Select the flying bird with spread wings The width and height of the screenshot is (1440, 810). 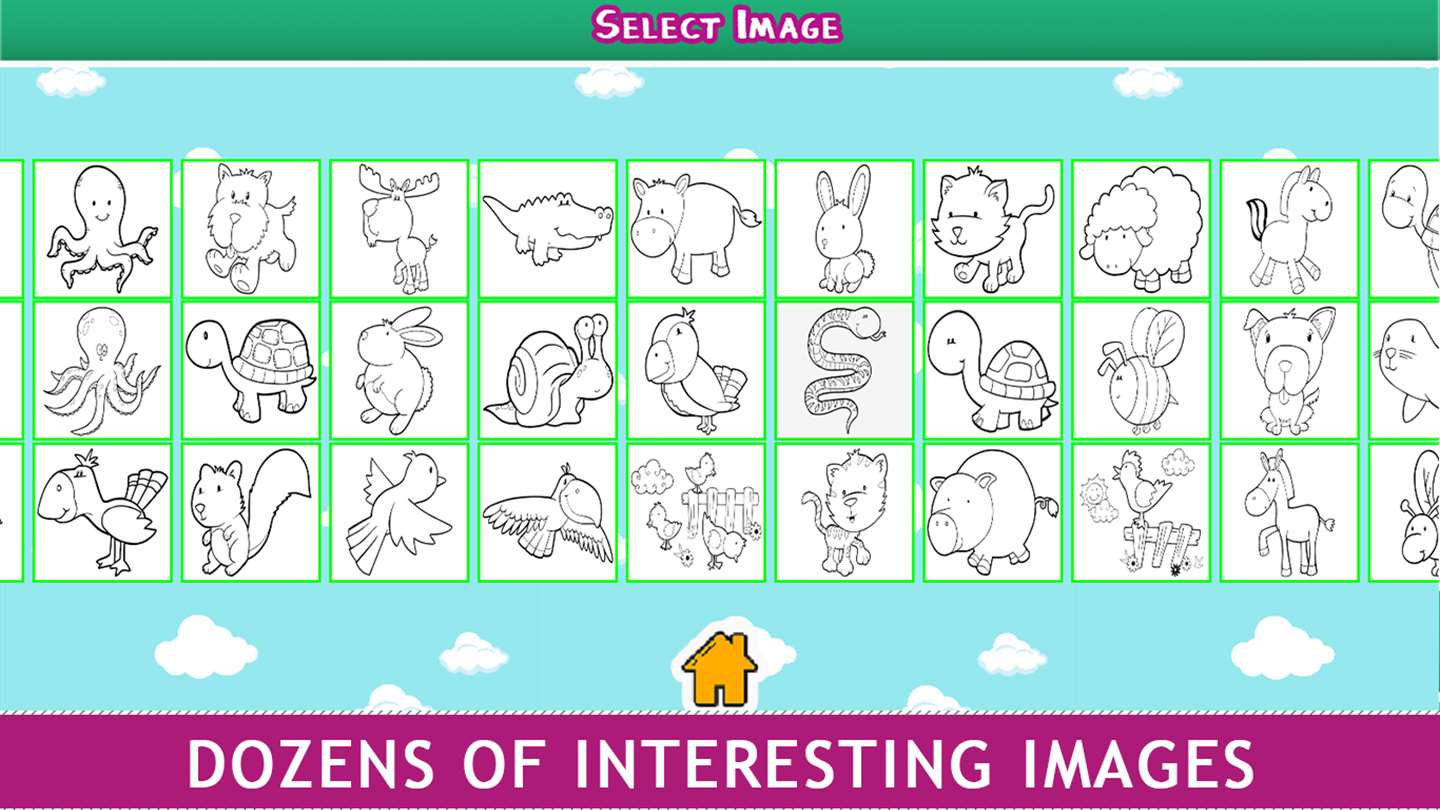coord(547,513)
